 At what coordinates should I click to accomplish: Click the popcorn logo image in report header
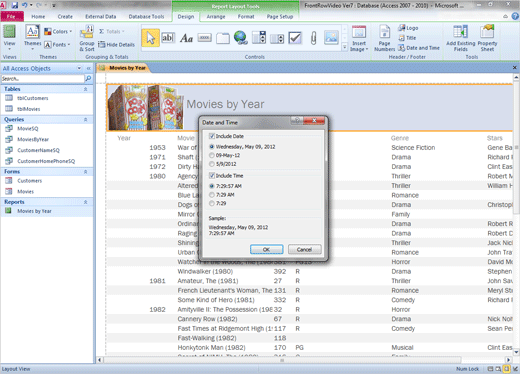coord(145,107)
